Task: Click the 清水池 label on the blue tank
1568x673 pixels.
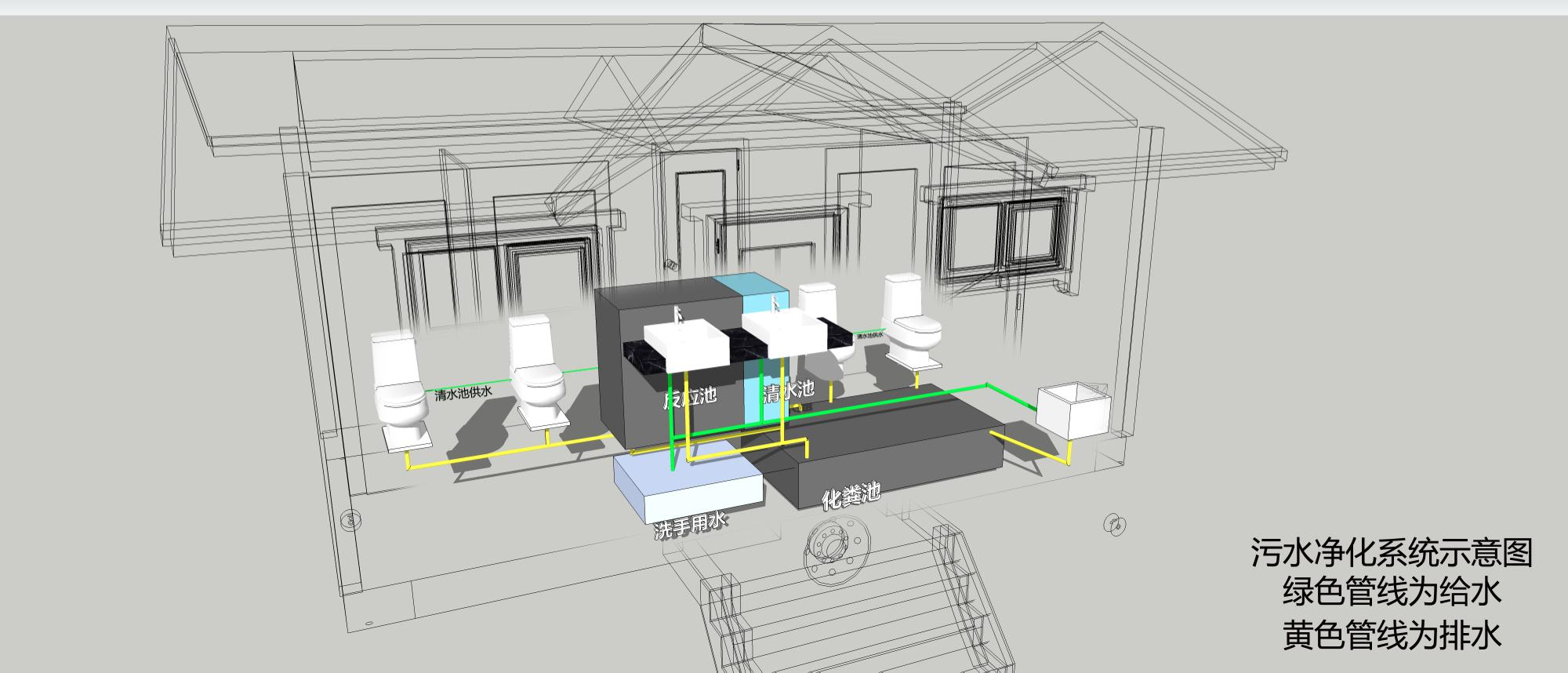Action: 789,390
